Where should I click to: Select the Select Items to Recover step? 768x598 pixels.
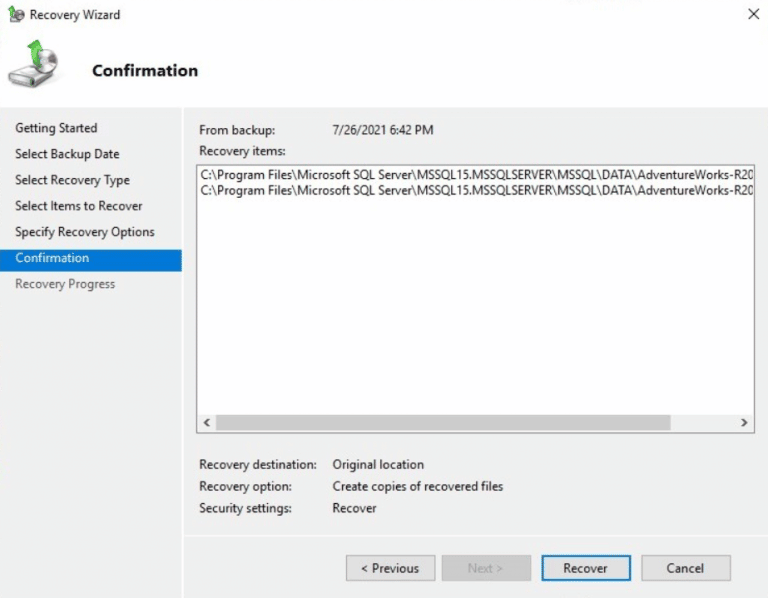coord(79,206)
